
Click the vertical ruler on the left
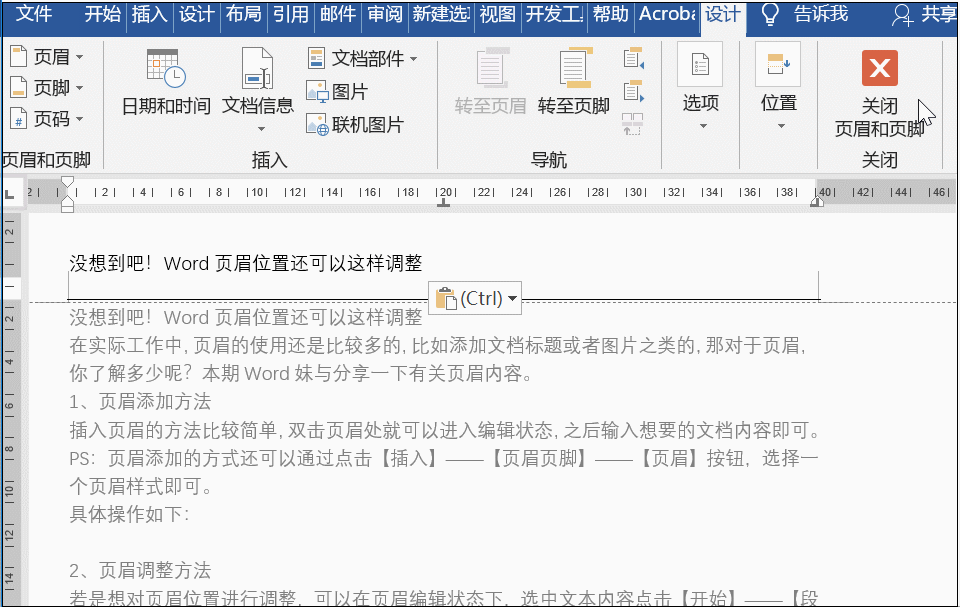[x=11, y=409]
